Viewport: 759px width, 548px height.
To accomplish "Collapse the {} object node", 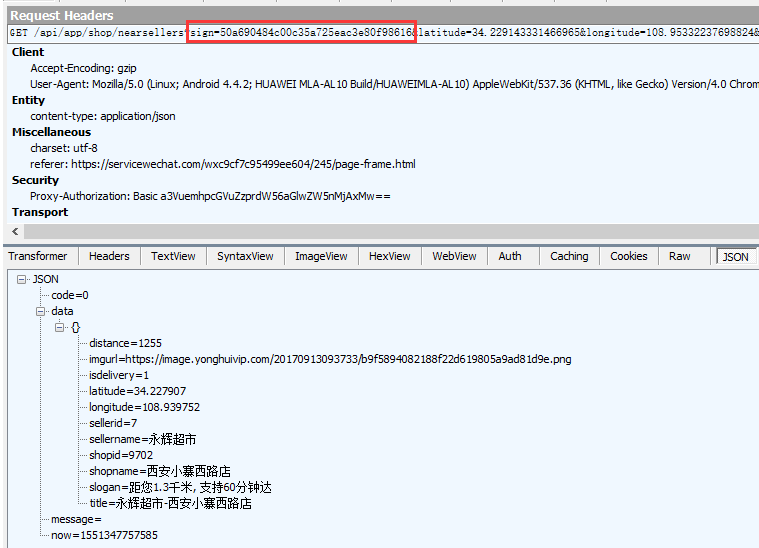I will 60,327.
